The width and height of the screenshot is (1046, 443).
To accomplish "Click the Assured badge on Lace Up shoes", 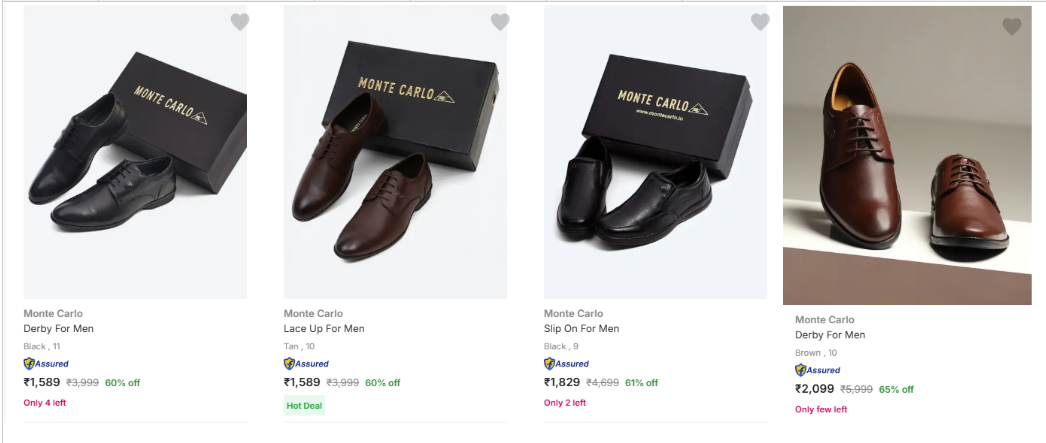I will click(306, 364).
